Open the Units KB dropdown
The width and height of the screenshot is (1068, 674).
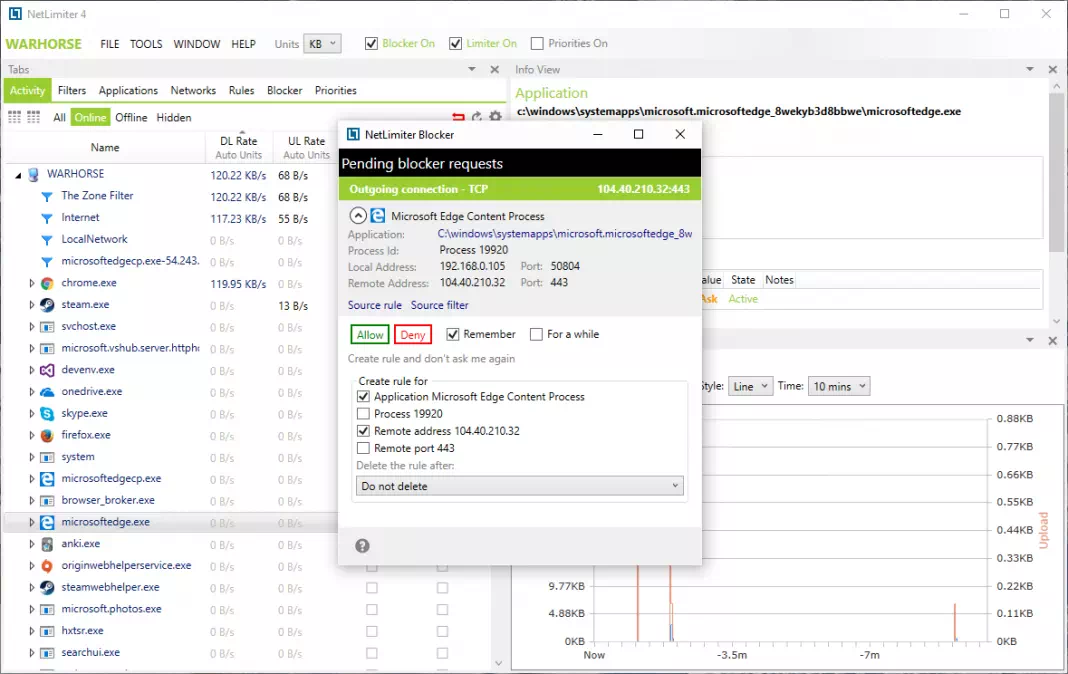pos(321,44)
